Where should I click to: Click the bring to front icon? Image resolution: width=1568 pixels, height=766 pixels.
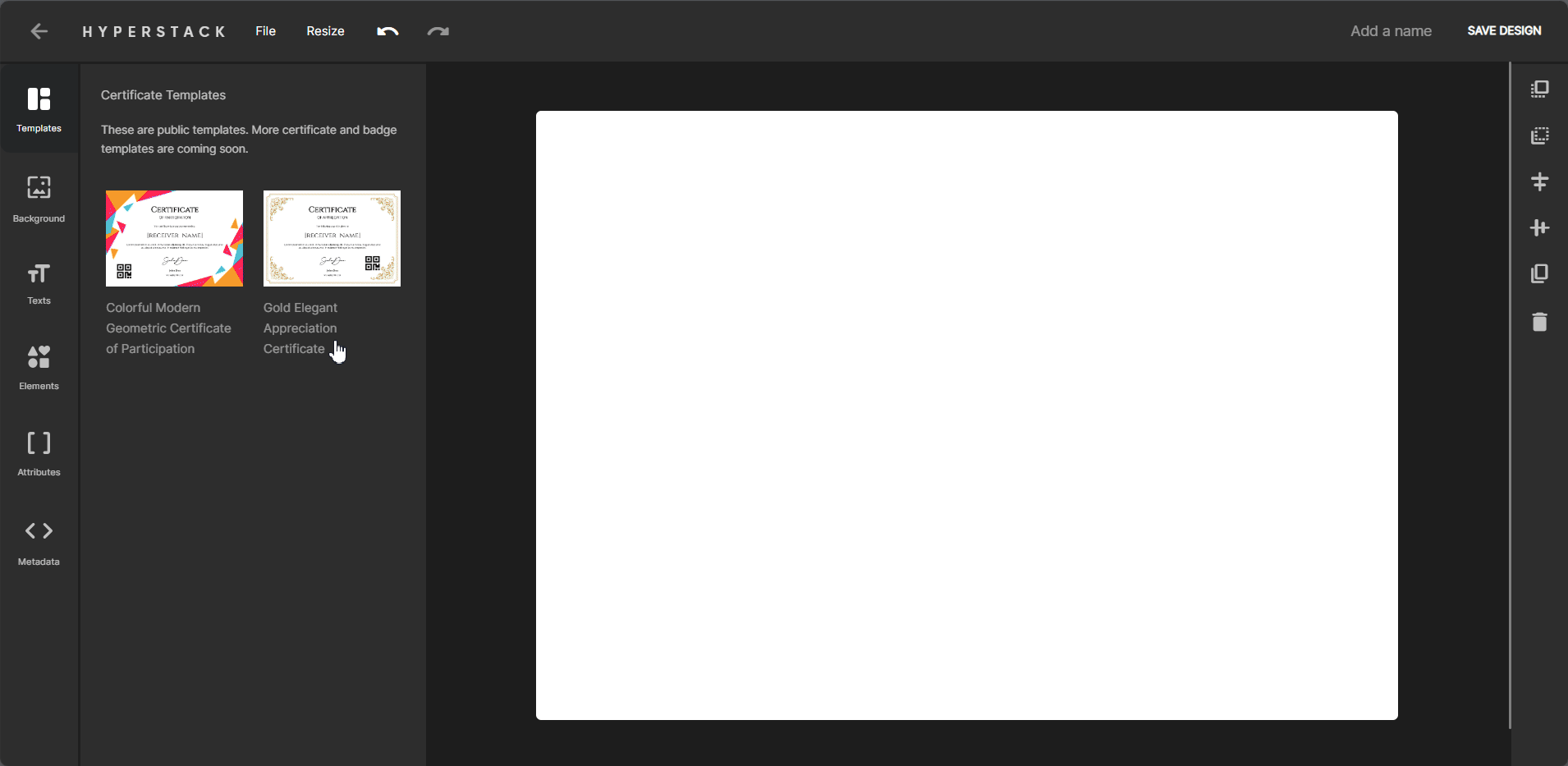pos(1539,89)
